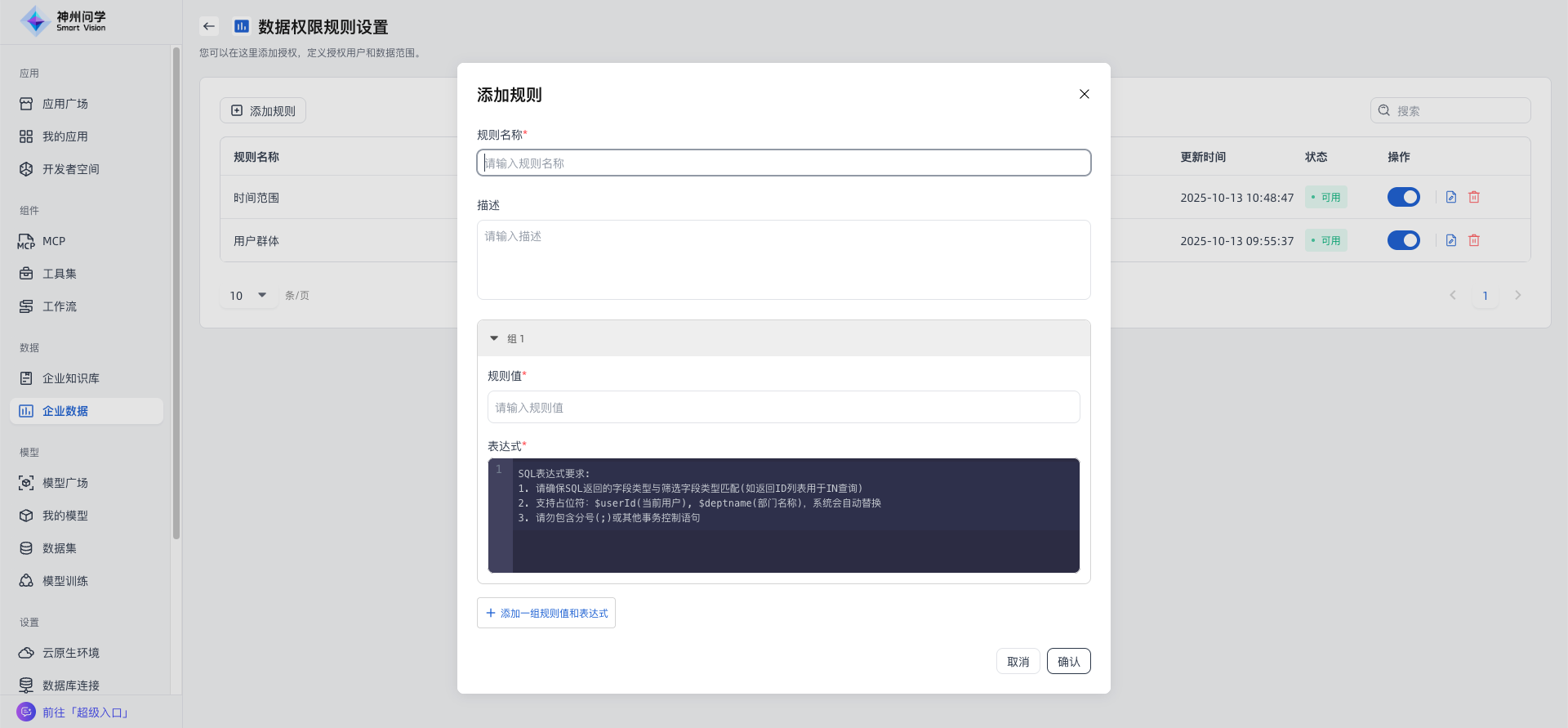
Task: Disable the 用户群体 rule switch
Action: [x=1403, y=240]
